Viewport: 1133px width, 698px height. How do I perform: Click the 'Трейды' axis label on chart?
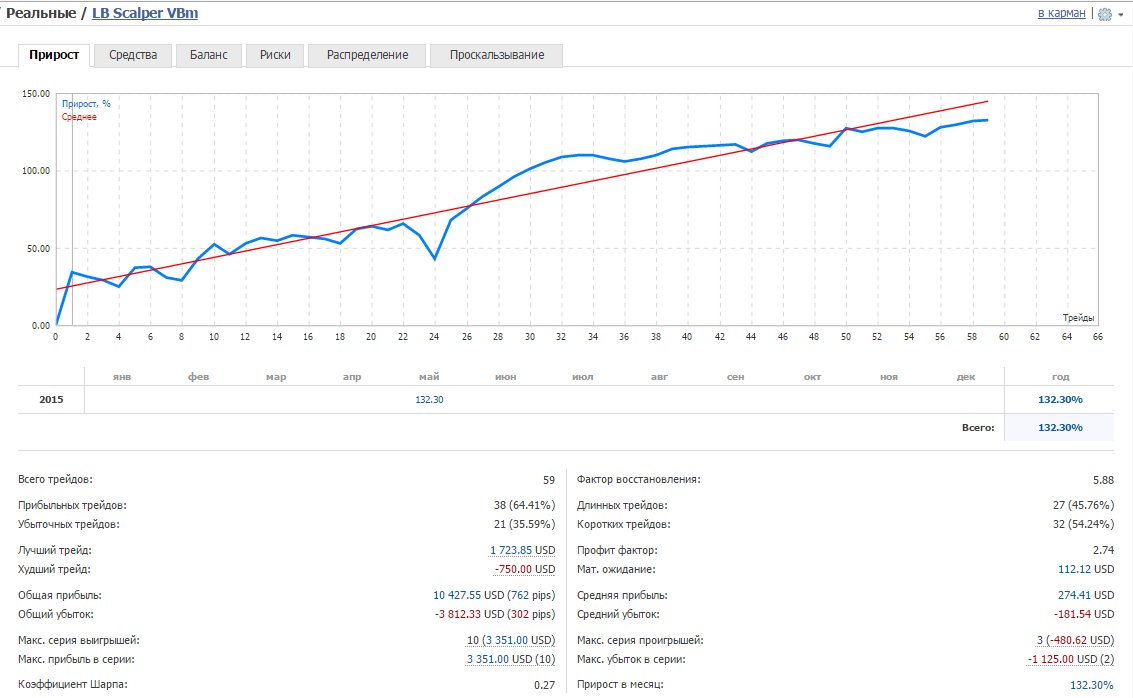pos(1078,318)
